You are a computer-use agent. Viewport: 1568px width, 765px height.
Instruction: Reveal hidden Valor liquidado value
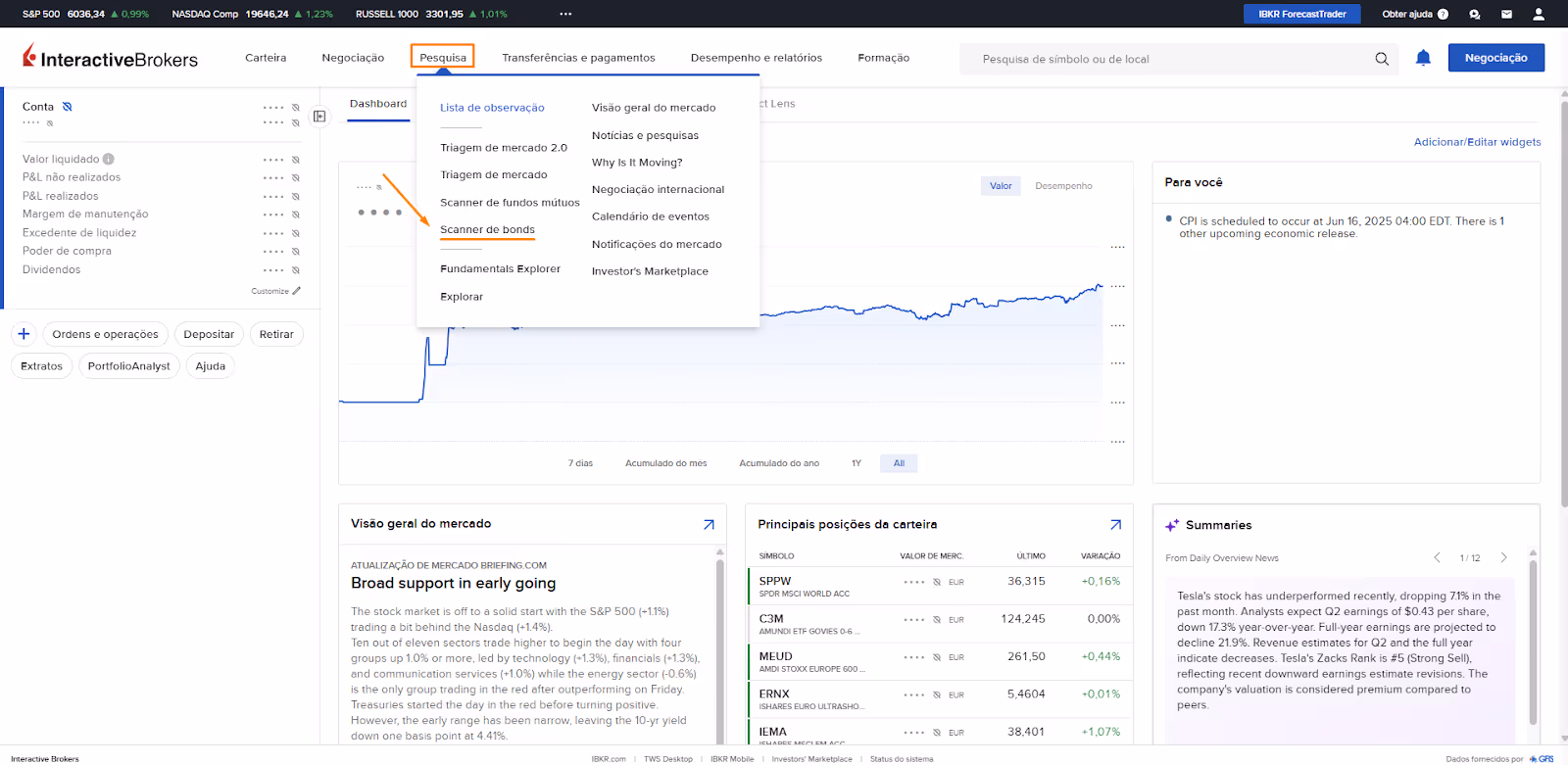pos(295,160)
